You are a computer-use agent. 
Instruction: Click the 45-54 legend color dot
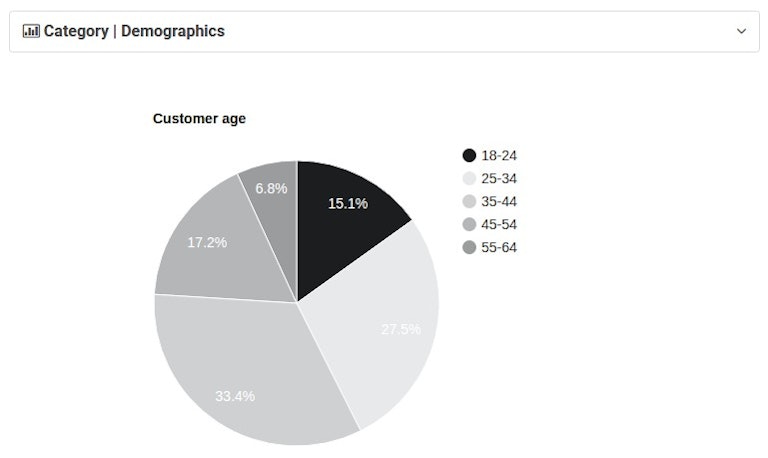[470, 224]
